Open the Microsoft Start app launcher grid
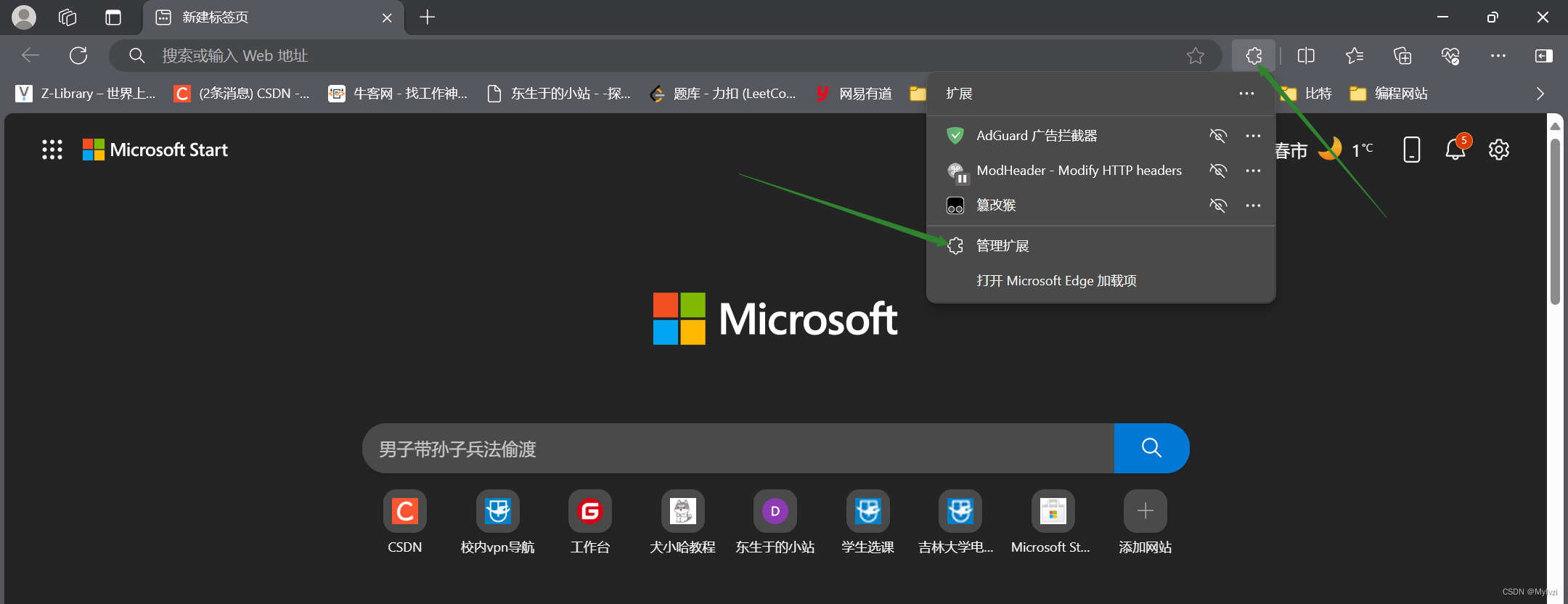The height and width of the screenshot is (604, 1568). click(52, 150)
